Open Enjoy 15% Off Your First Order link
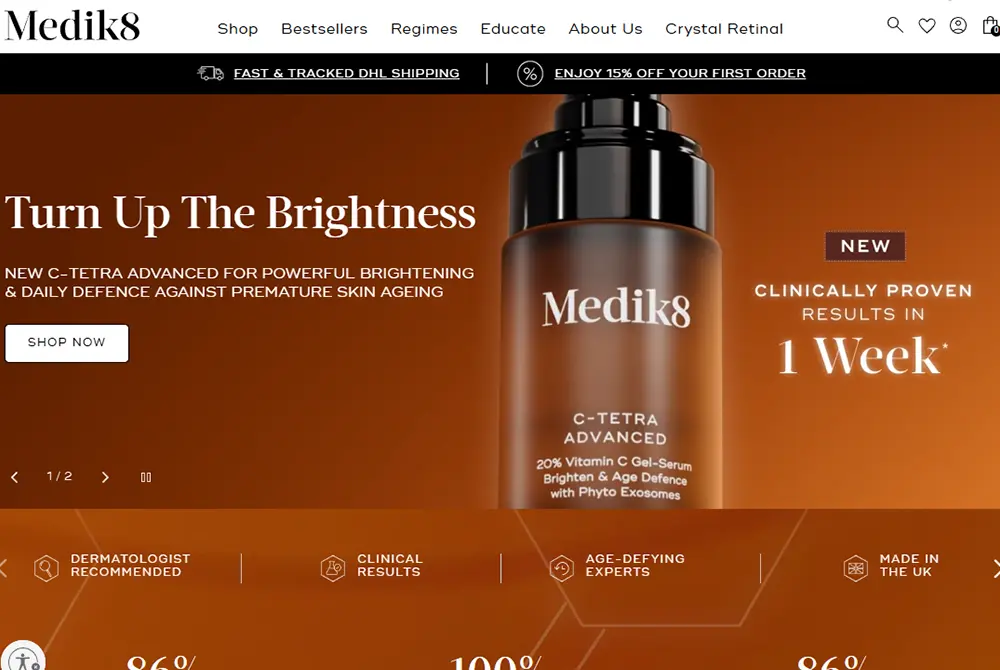The image size is (1000, 670). pos(680,73)
